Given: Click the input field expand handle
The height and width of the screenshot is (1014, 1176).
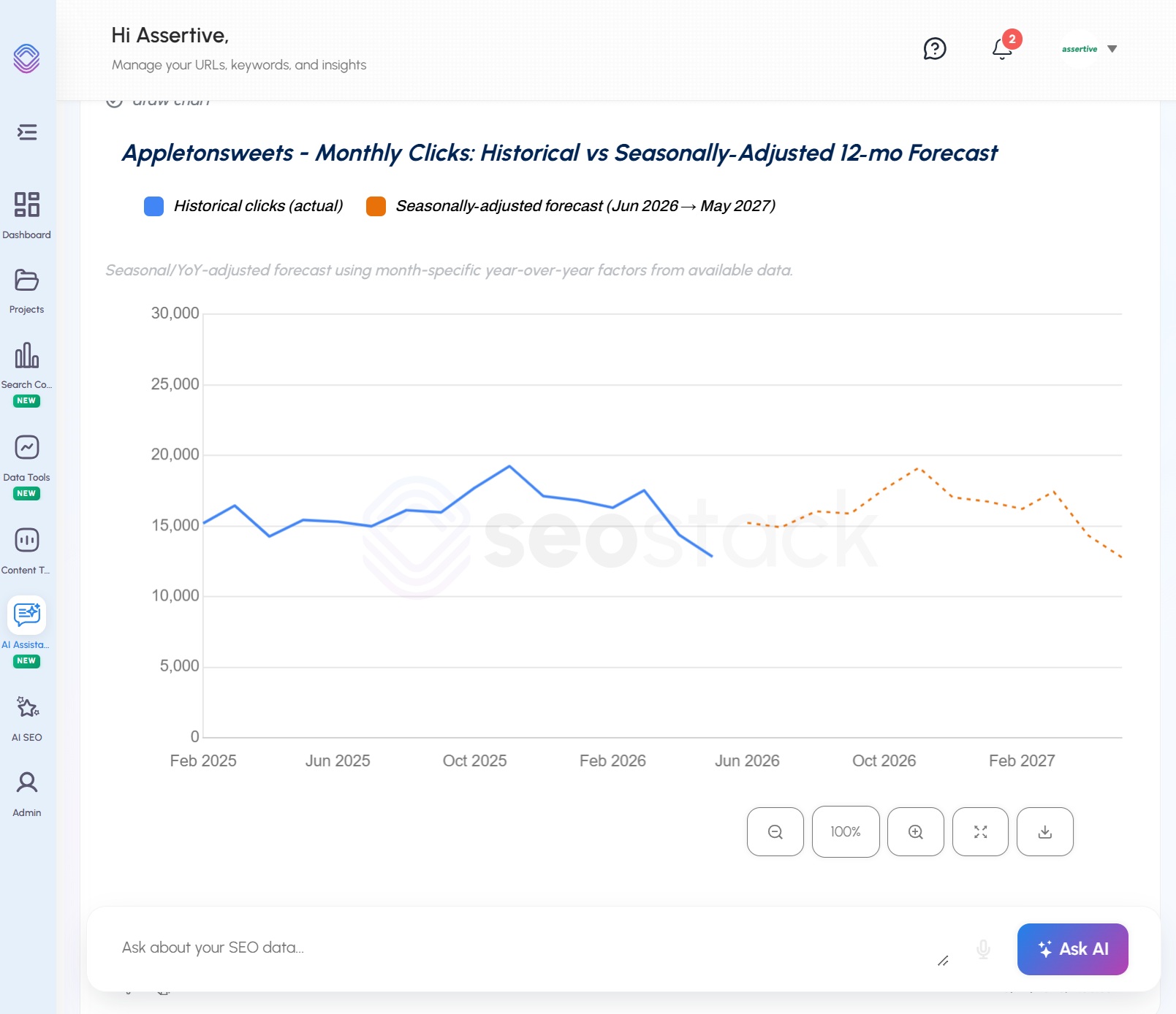Looking at the screenshot, I should point(944,961).
